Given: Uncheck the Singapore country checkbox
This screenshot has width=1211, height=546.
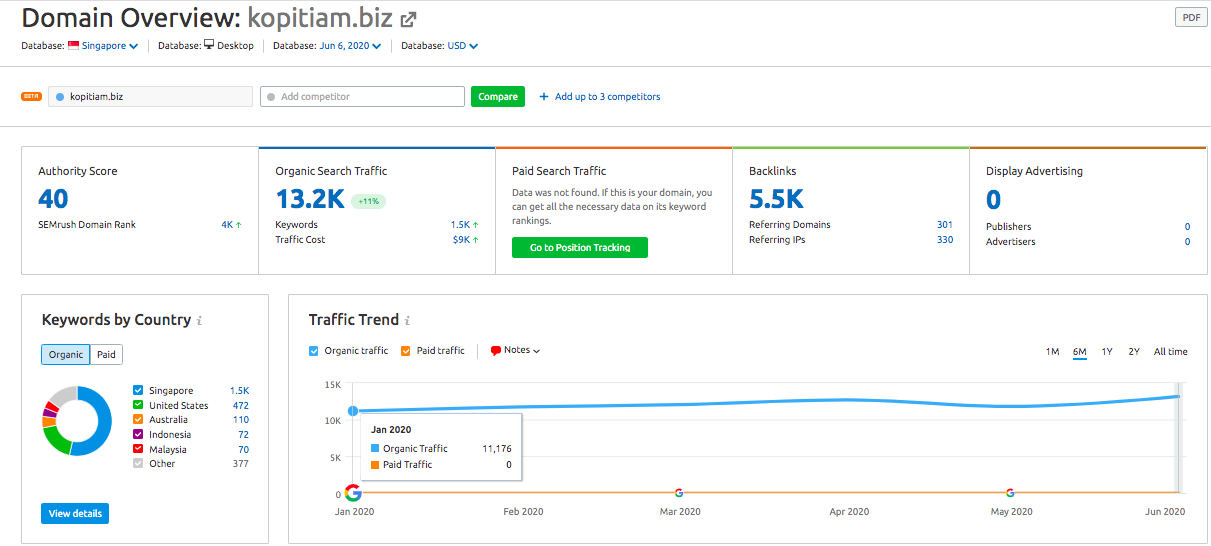Looking at the screenshot, I should pyautogui.click(x=138, y=391).
